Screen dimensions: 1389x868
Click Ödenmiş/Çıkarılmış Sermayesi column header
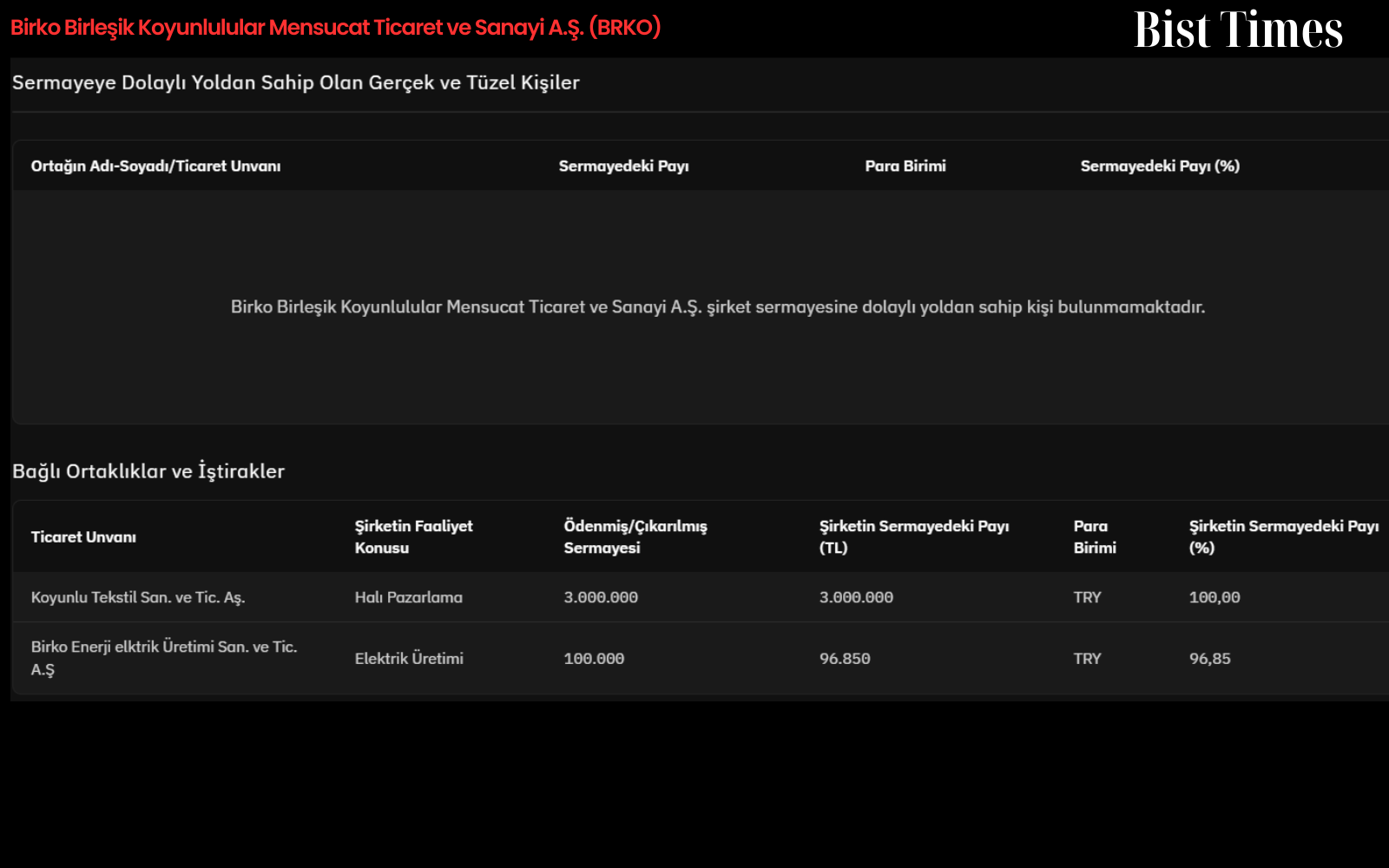point(635,536)
